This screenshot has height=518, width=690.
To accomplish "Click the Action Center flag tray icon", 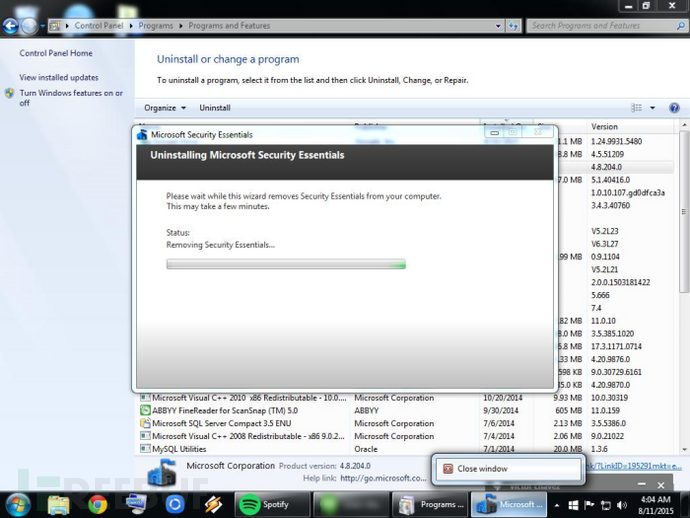I will click(589, 505).
